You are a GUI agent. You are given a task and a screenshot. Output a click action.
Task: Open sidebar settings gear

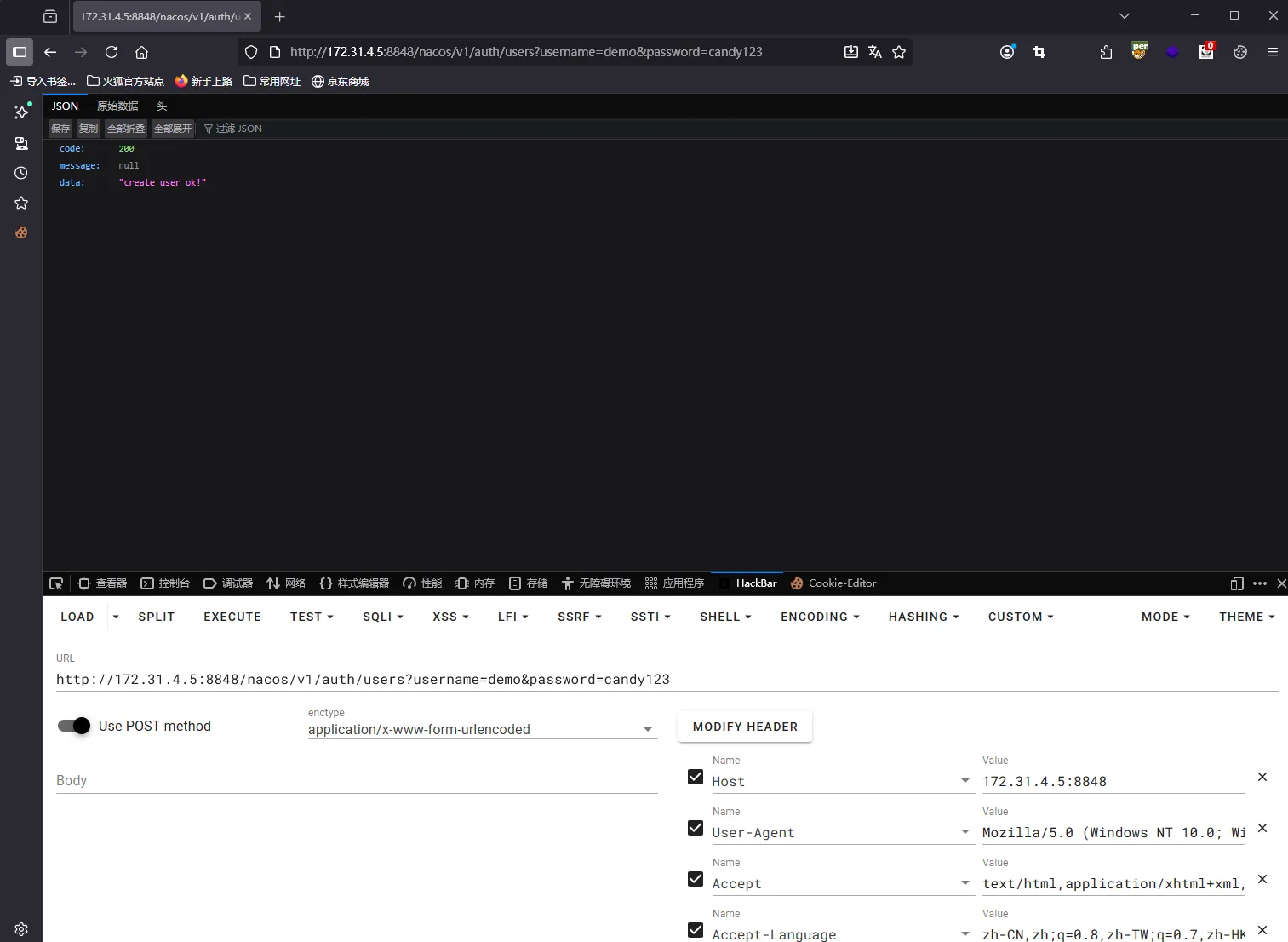point(21,929)
